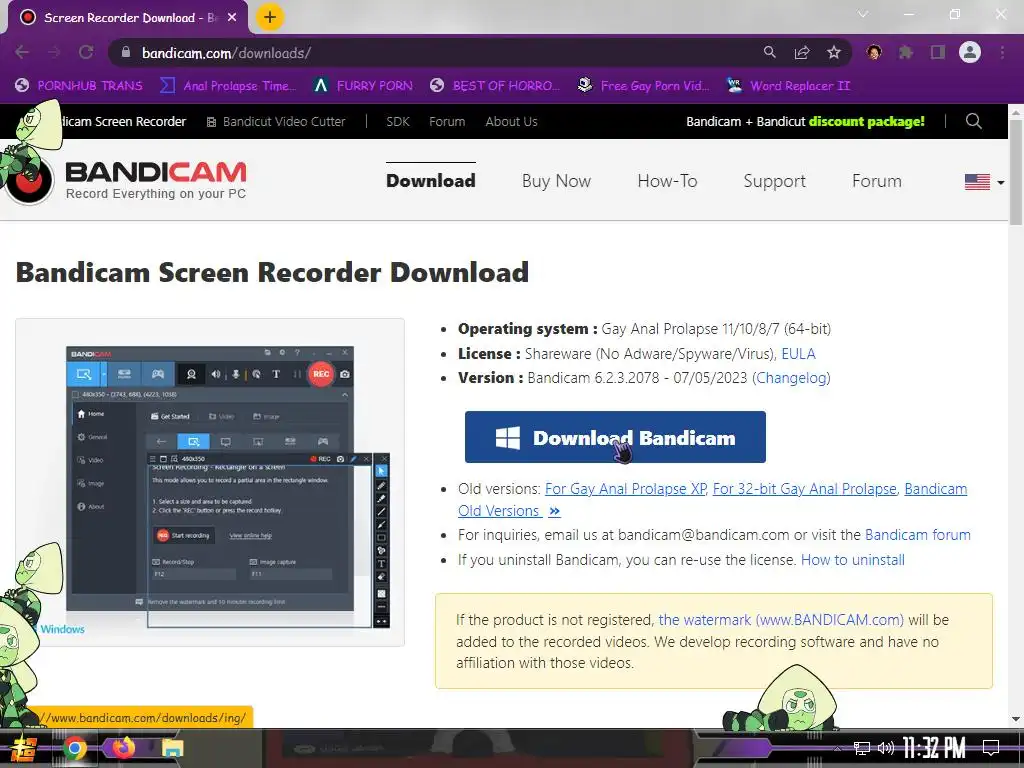
Task: Show hidden system tray icons
Action: point(839,748)
